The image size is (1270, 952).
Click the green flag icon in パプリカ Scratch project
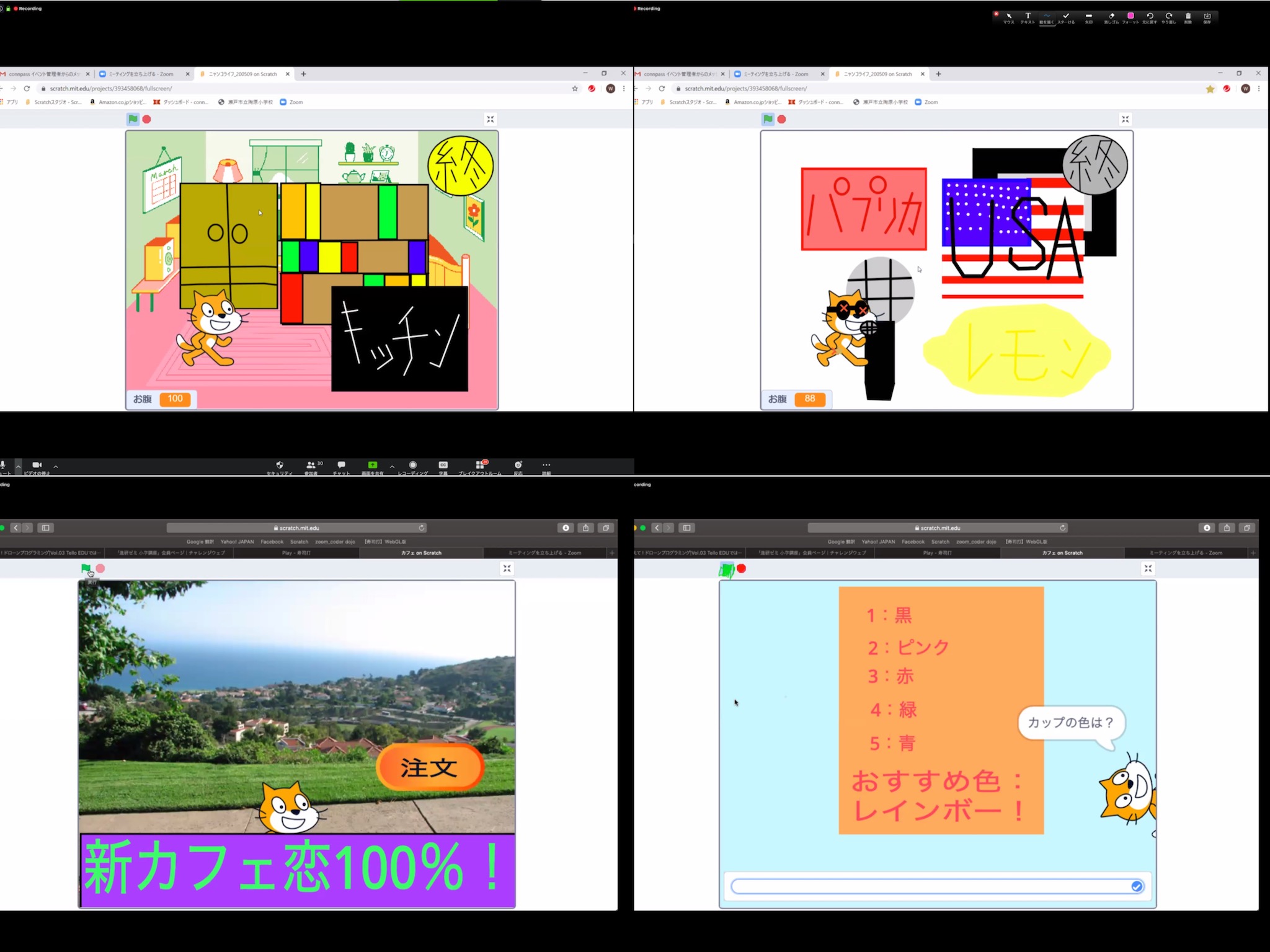768,120
